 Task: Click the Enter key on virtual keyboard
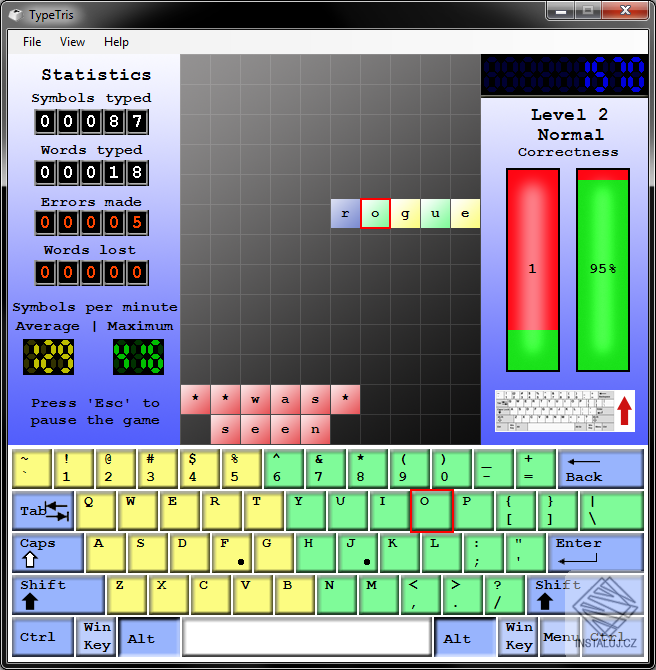[595, 552]
